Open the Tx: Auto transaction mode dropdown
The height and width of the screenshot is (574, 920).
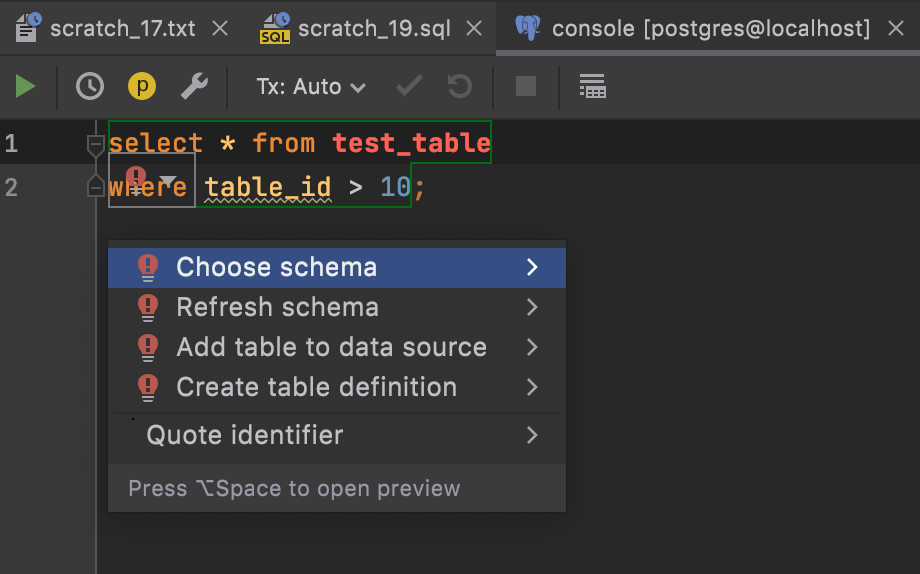pyautogui.click(x=311, y=87)
